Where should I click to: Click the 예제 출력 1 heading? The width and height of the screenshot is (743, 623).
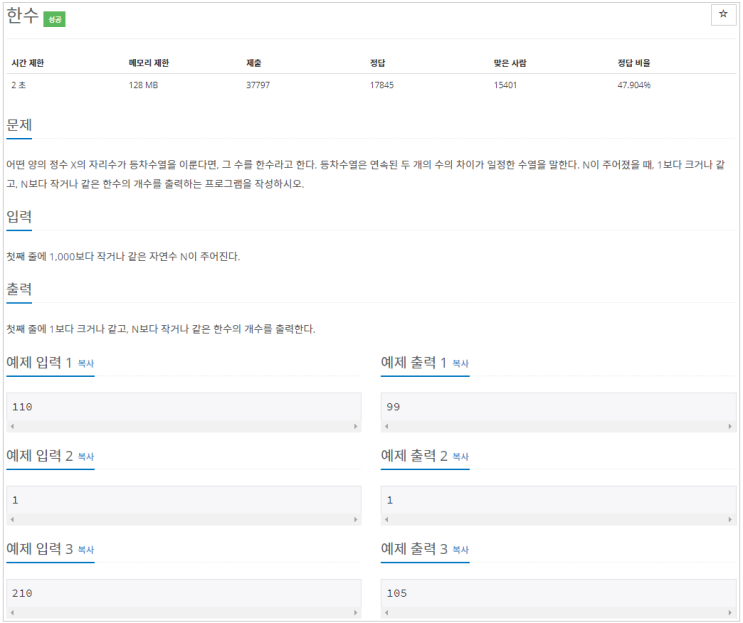click(414, 363)
